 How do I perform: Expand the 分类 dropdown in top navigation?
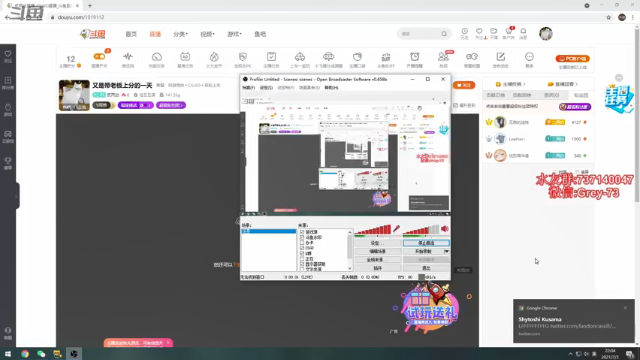180,34
